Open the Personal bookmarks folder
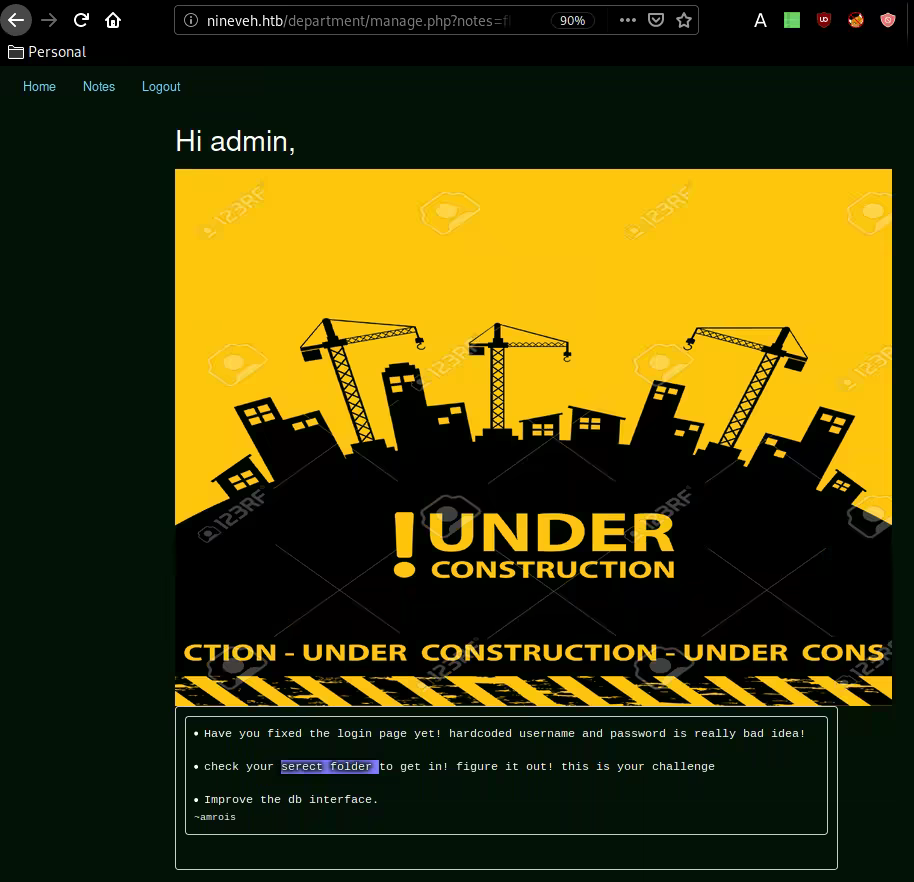Viewport: 914px width, 882px height. click(47, 52)
